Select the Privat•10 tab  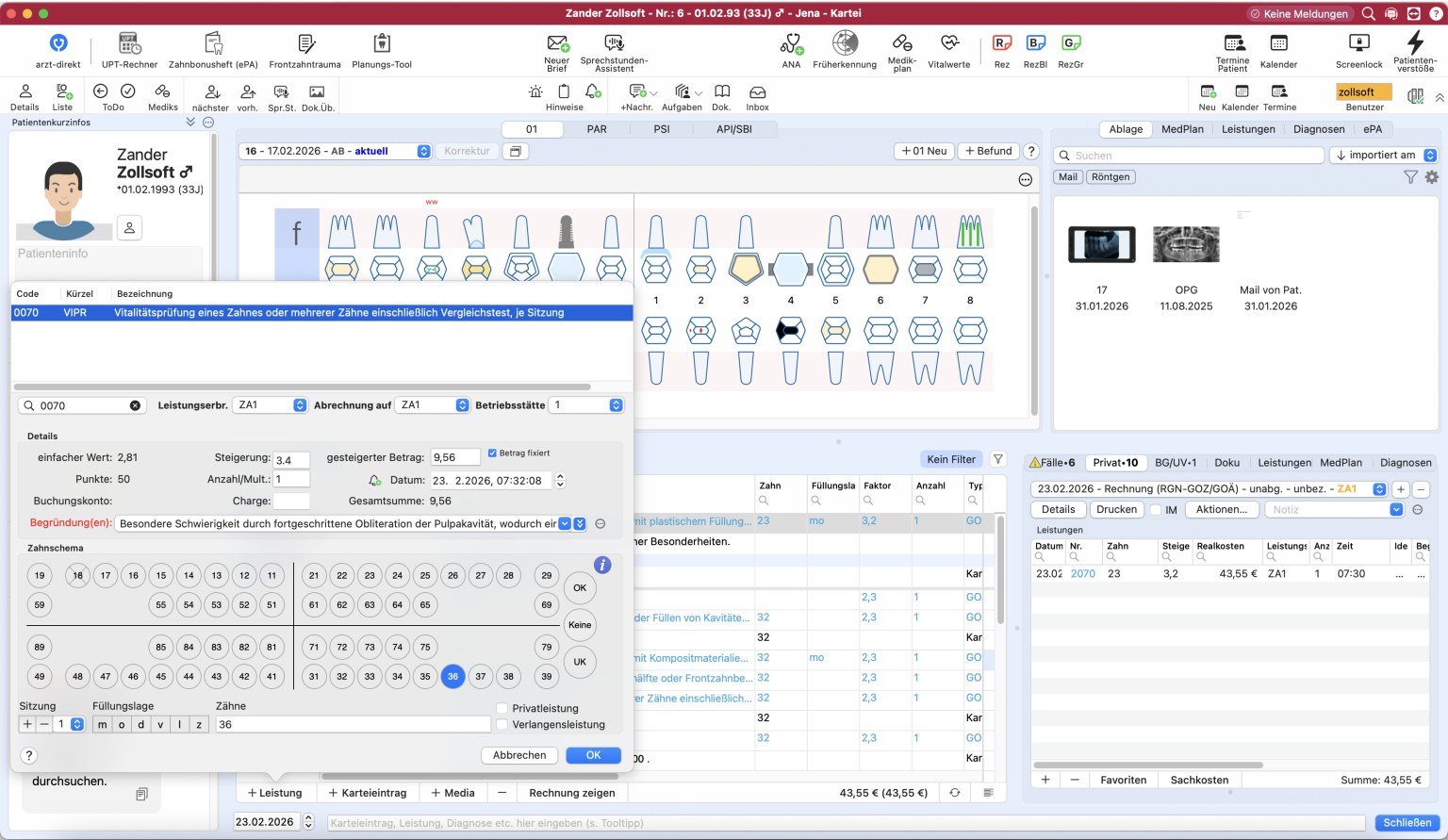1115,463
